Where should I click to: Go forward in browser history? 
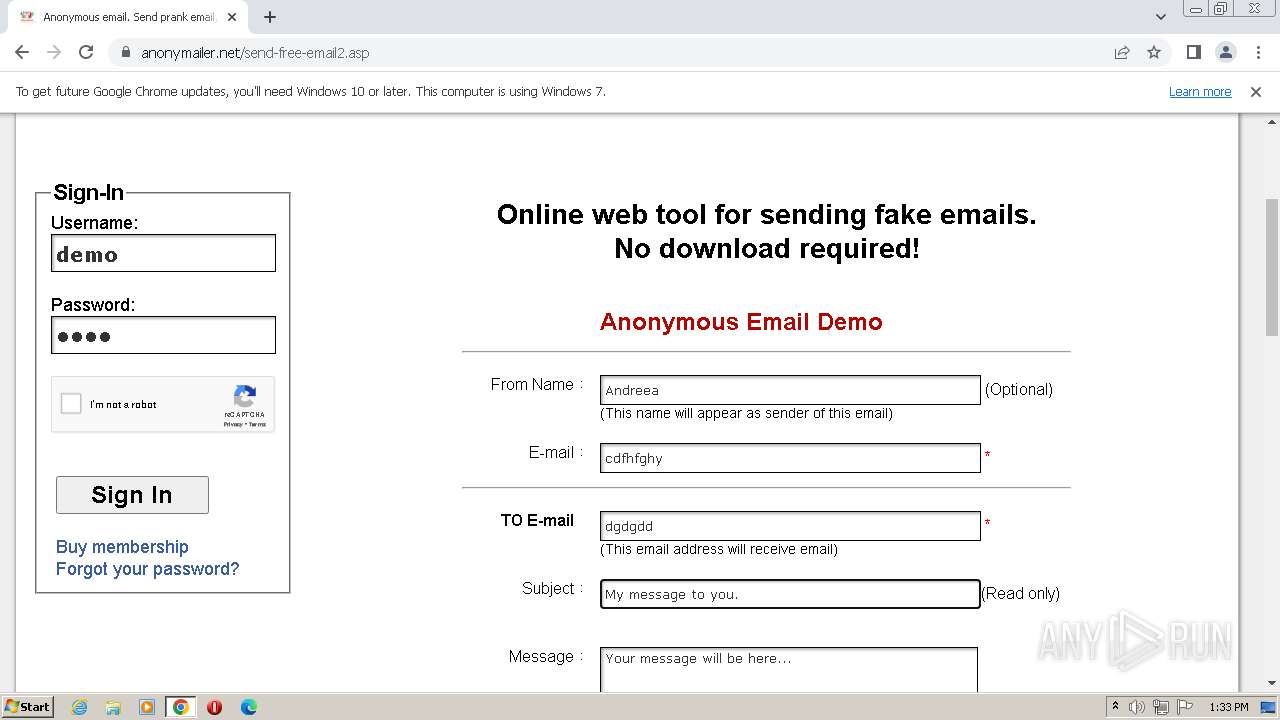(x=54, y=52)
